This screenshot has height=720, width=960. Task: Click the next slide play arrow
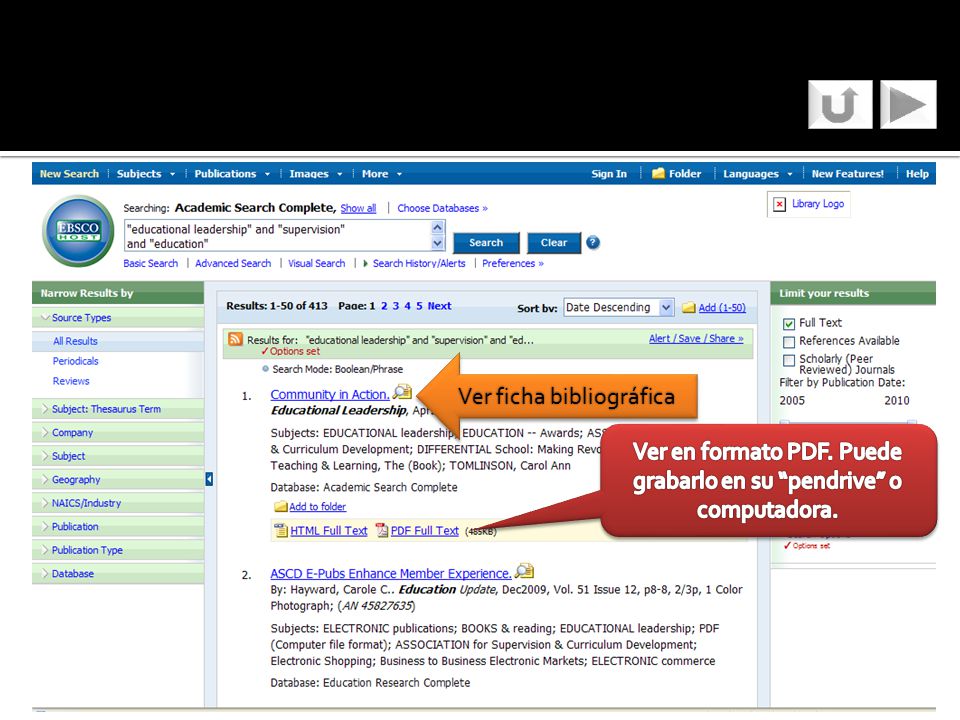tap(908, 105)
